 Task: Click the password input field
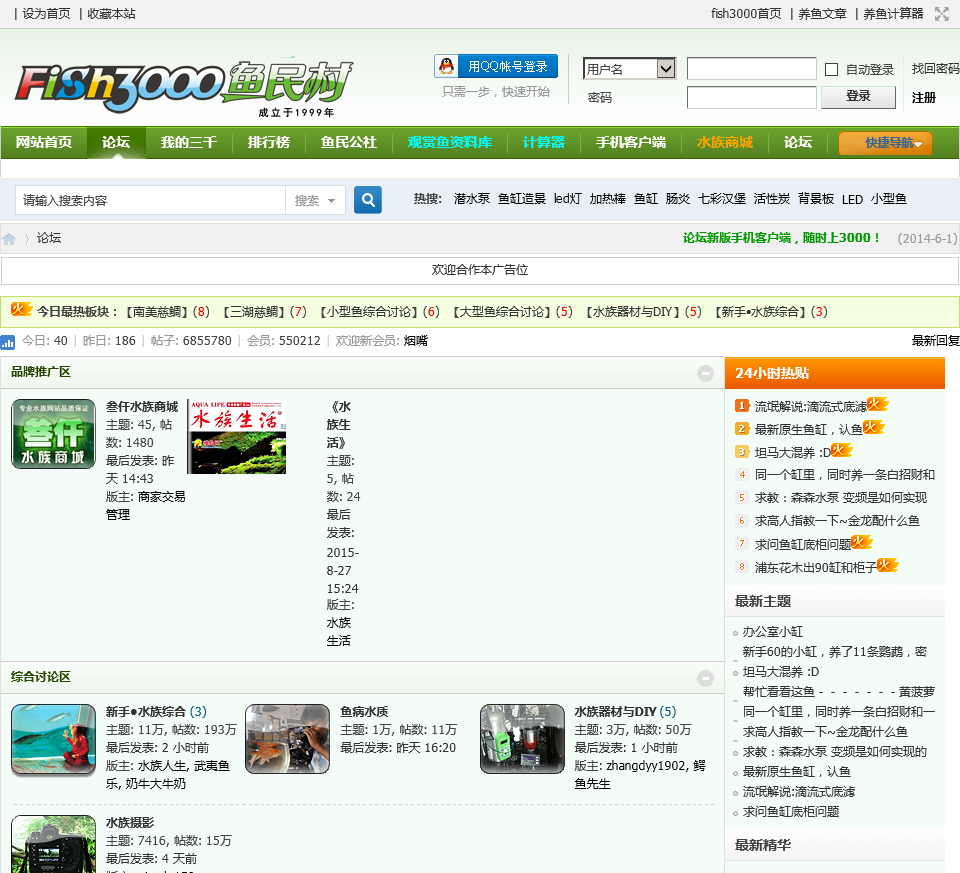point(752,97)
